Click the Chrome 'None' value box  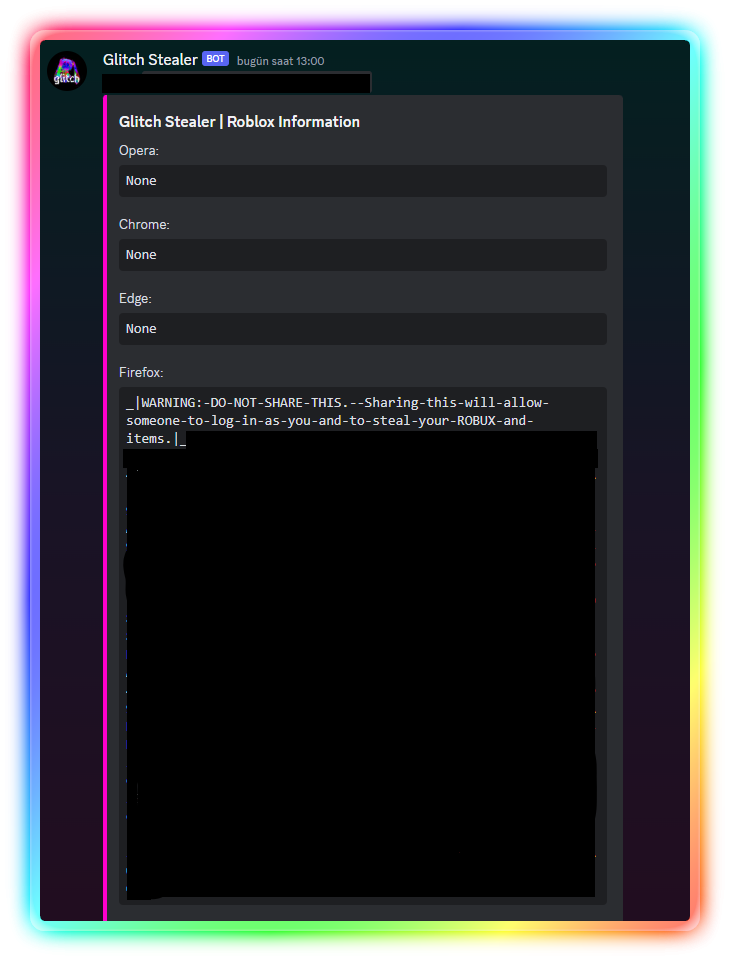pos(363,255)
